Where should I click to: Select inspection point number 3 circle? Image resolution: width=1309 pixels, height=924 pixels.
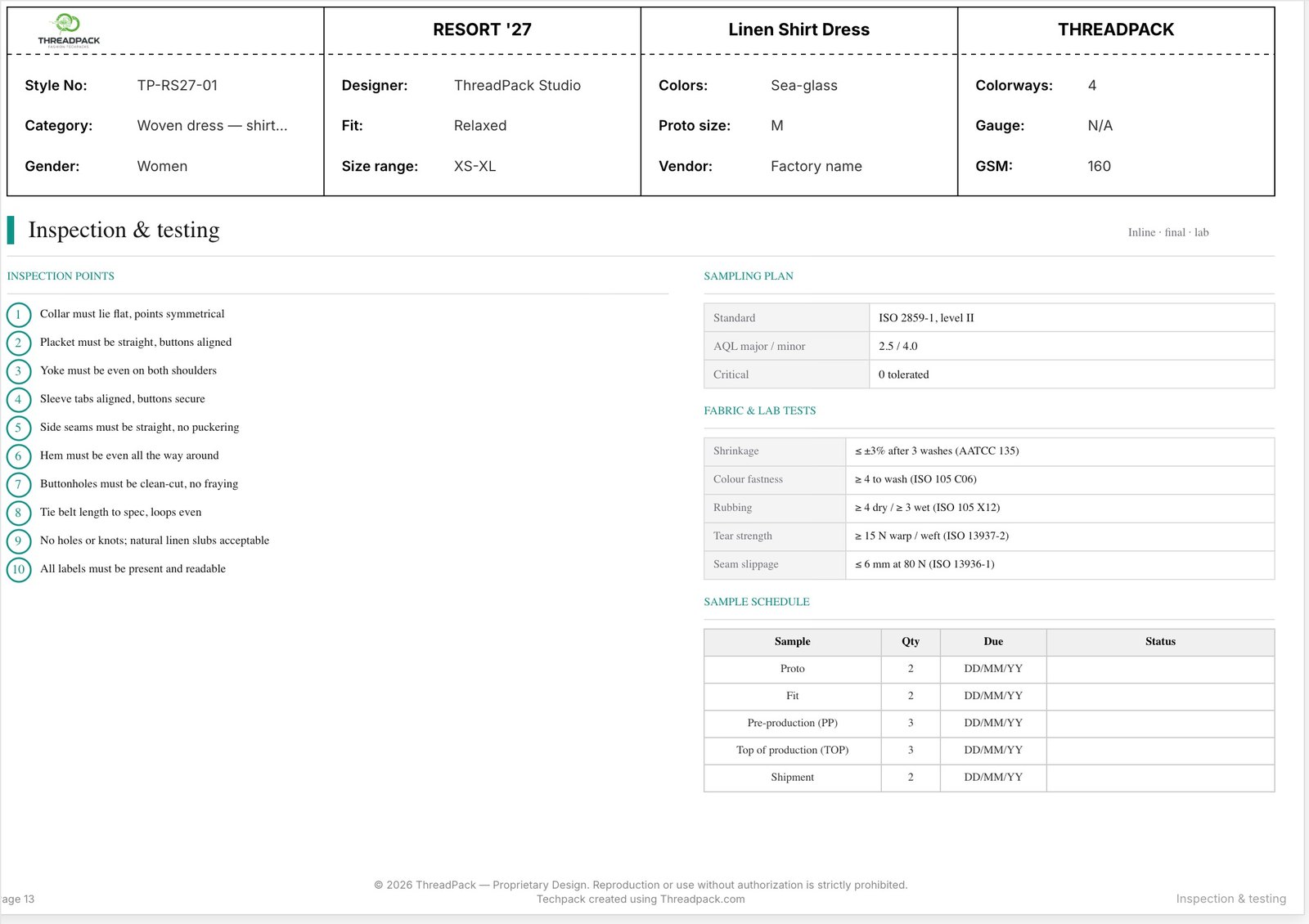(19, 371)
